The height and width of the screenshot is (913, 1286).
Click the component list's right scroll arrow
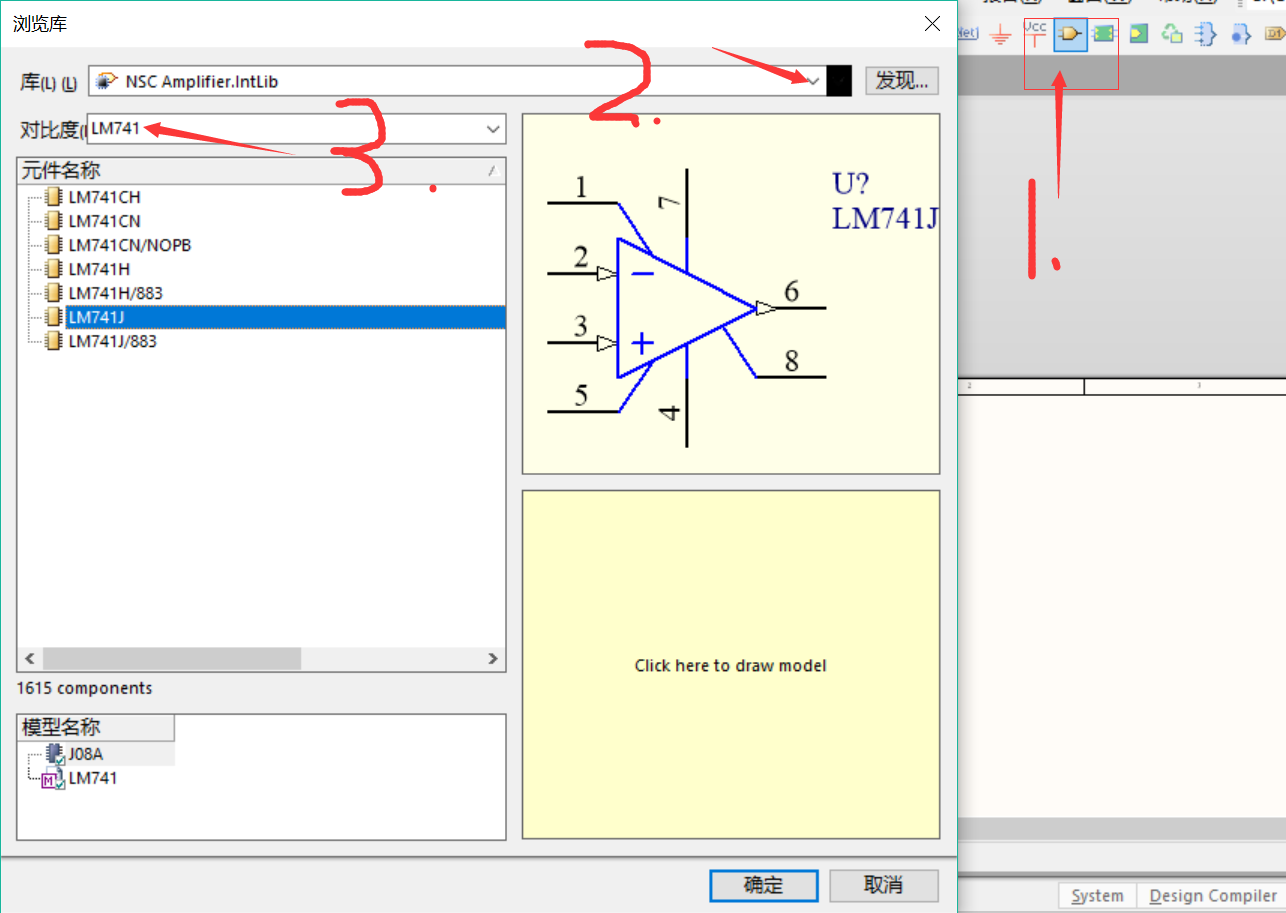pyautogui.click(x=493, y=659)
